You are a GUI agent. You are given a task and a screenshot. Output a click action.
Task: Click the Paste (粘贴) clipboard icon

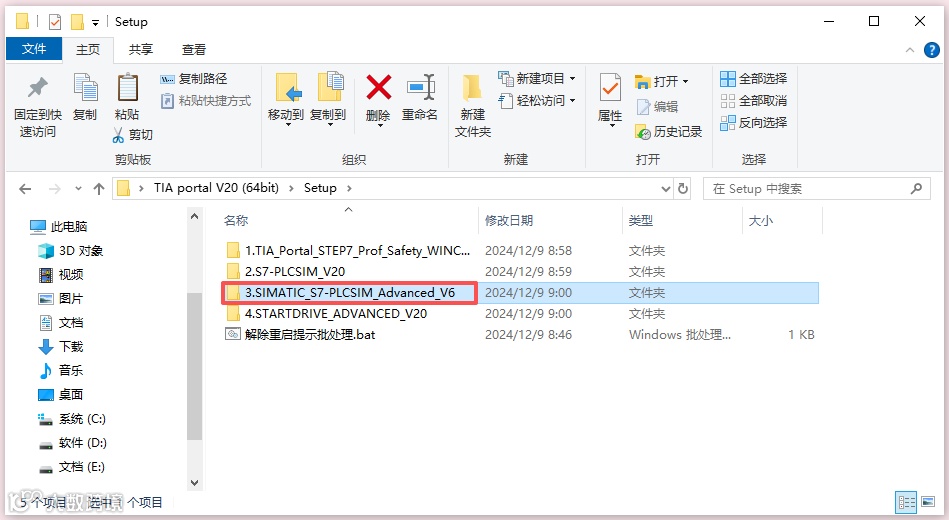pyautogui.click(x=127, y=88)
